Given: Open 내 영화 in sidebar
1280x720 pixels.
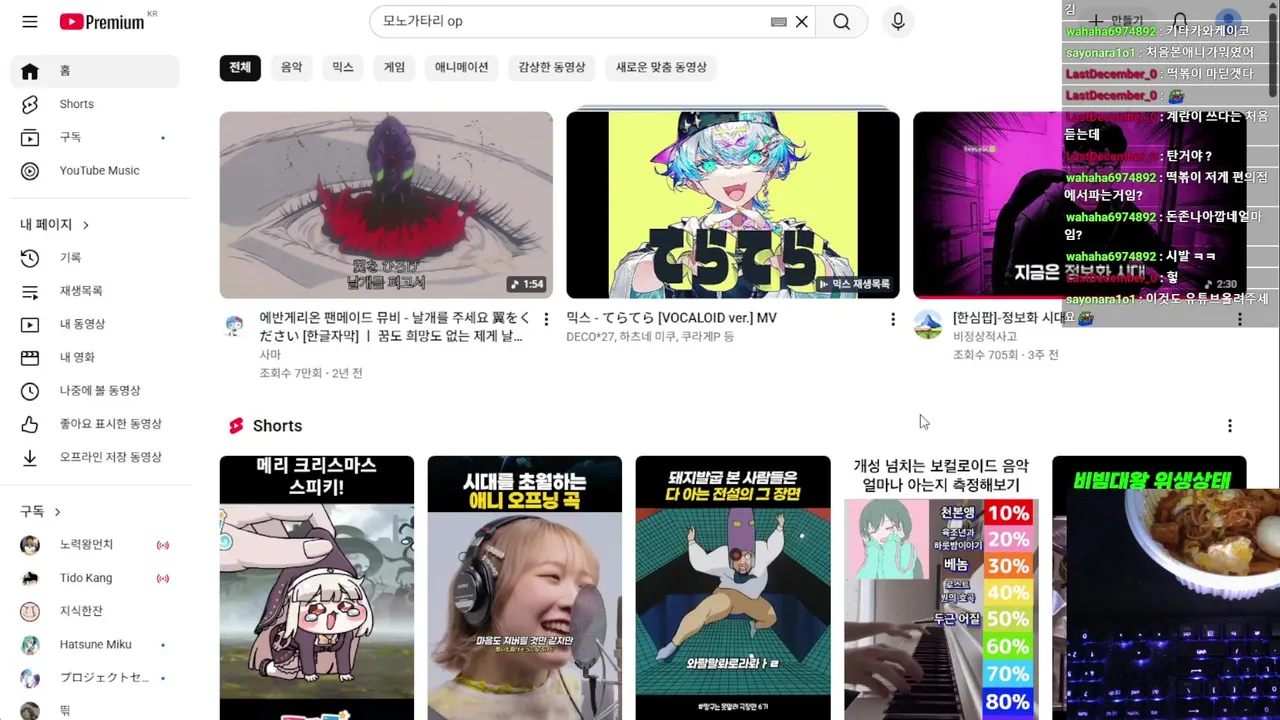Looking at the screenshot, I should [95, 357].
